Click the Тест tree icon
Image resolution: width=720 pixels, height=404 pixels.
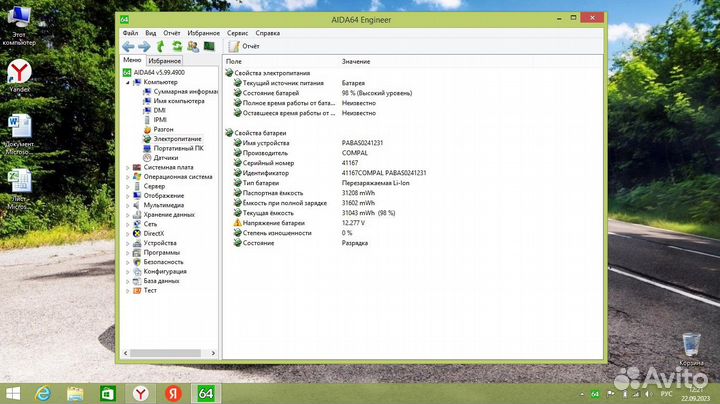pos(137,290)
